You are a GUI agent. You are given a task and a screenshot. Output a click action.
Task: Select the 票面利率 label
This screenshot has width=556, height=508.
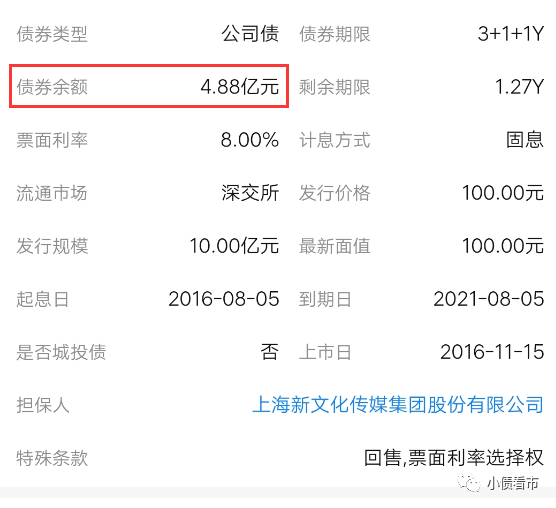click(52, 140)
